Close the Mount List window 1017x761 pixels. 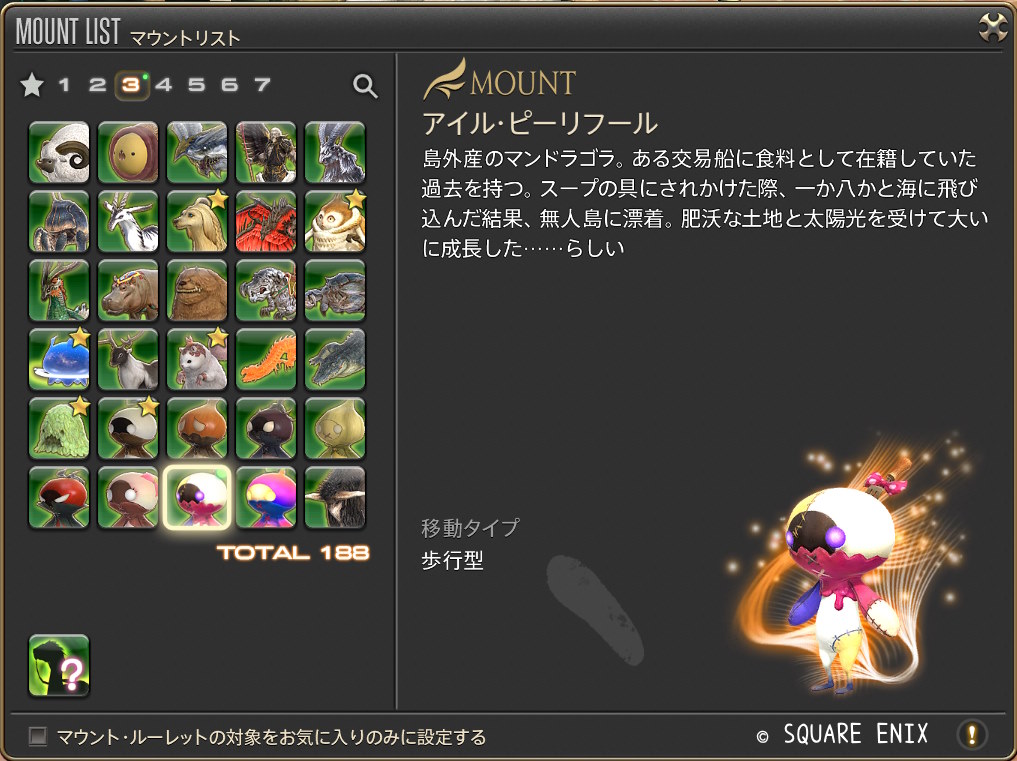(992, 28)
